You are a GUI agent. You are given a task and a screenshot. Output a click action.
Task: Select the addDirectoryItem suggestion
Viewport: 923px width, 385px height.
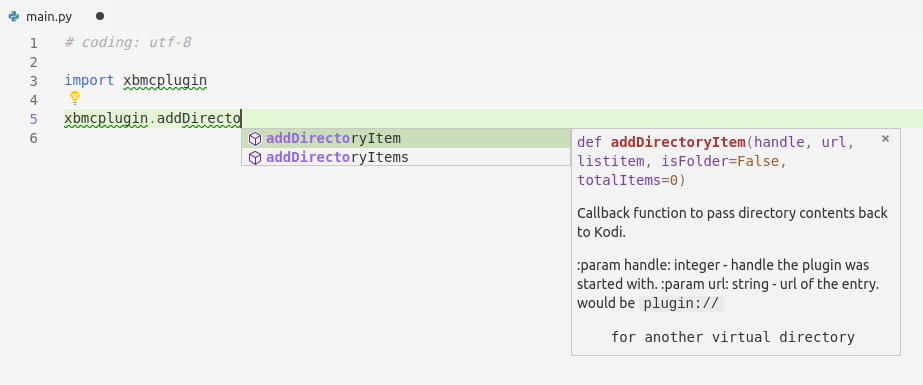(406, 138)
